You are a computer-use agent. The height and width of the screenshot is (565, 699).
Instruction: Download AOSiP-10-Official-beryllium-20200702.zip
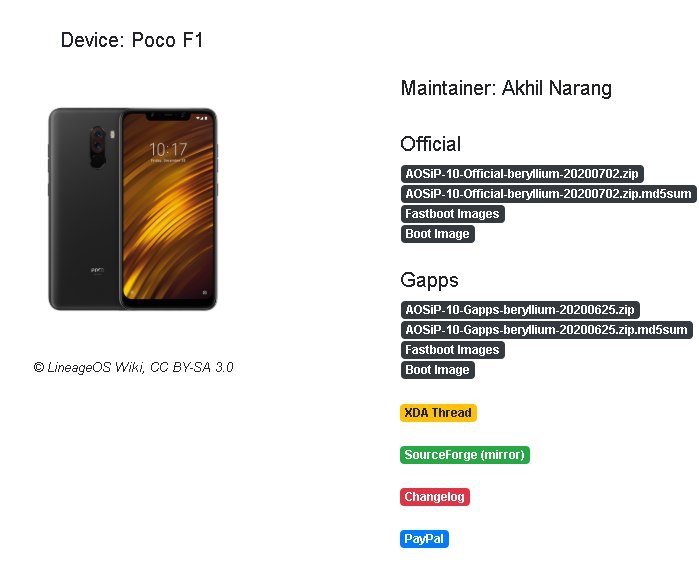coord(522,174)
